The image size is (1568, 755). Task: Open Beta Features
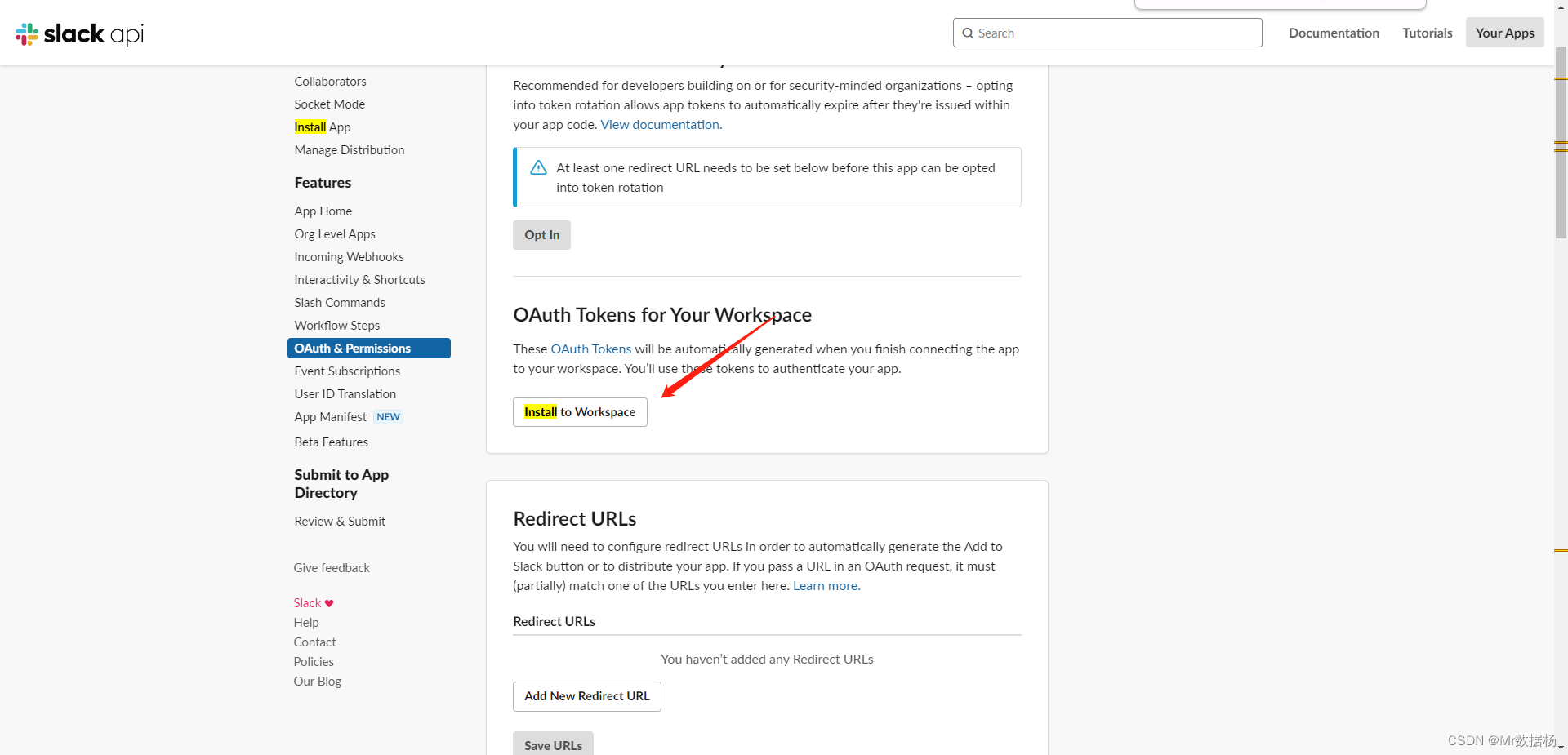(331, 442)
